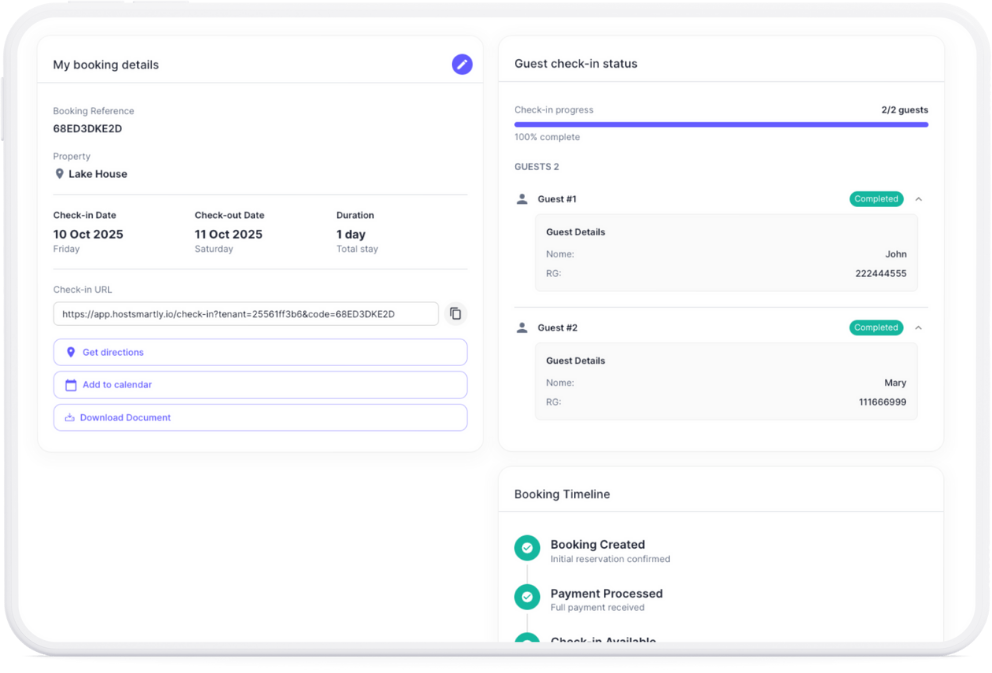Select the guest avatar icon for Guest #2

(521, 327)
